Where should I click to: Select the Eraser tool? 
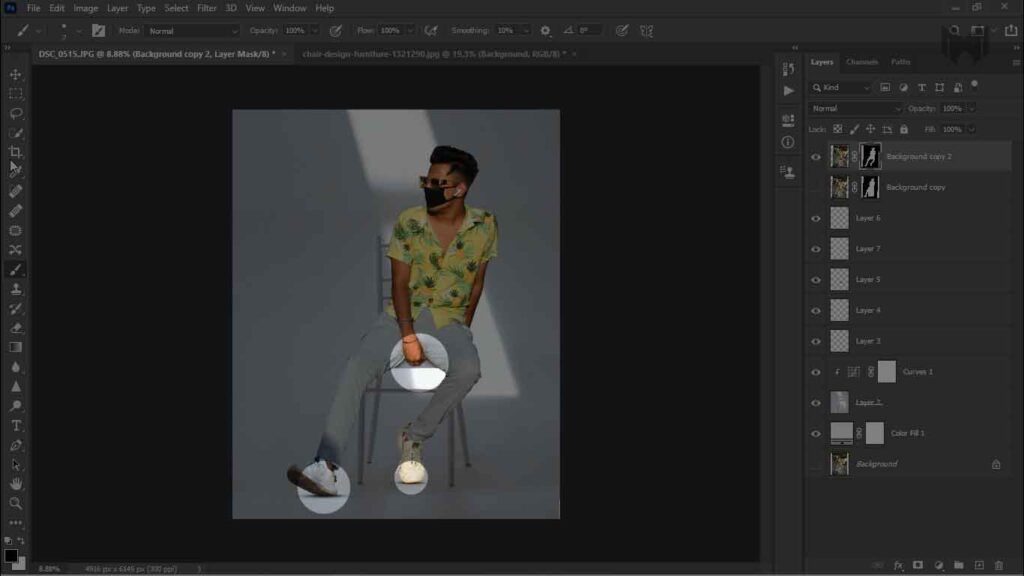click(x=16, y=328)
